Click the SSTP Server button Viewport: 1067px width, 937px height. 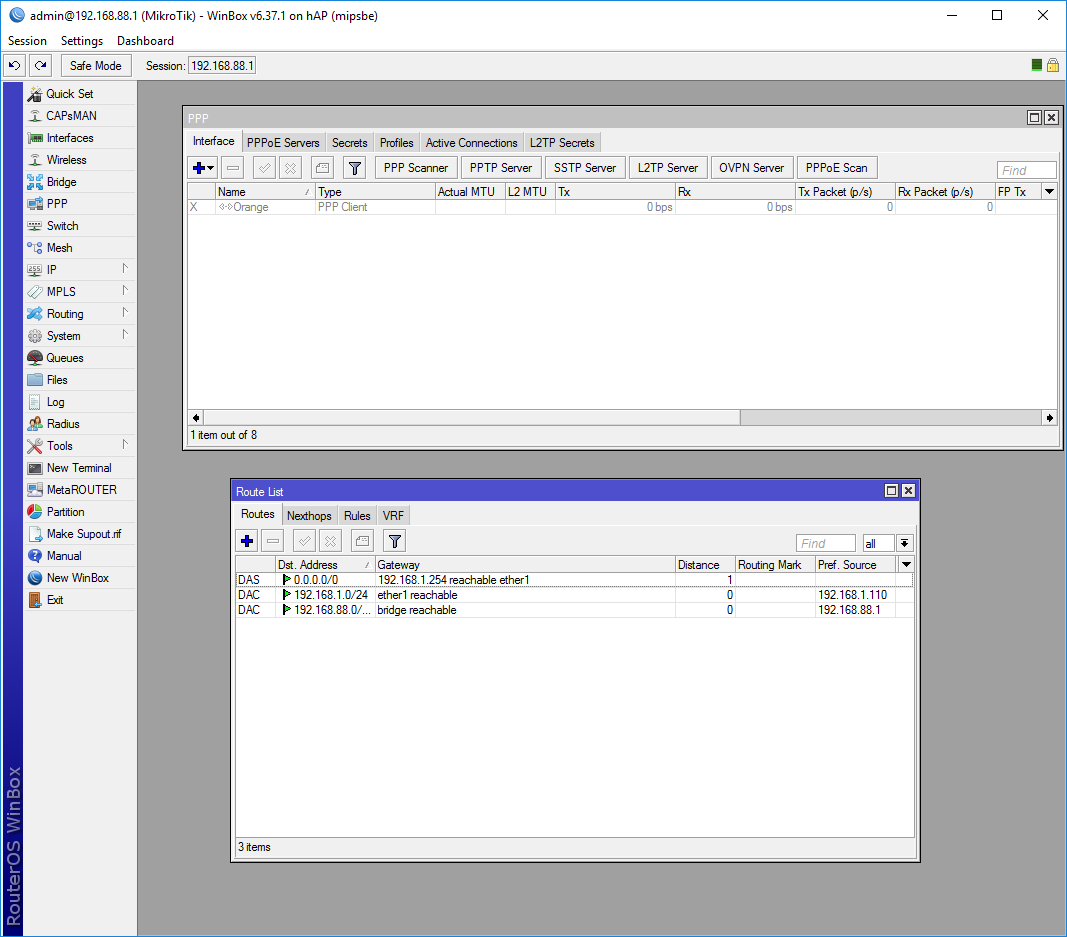(585, 168)
